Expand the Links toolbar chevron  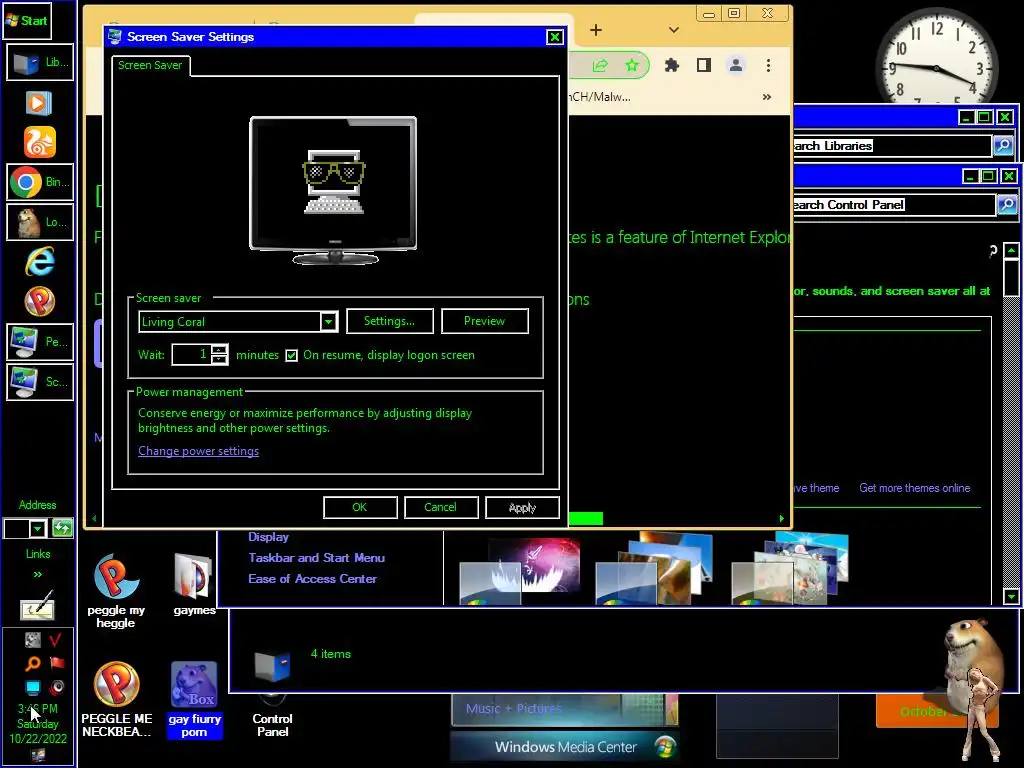[37, 575]
